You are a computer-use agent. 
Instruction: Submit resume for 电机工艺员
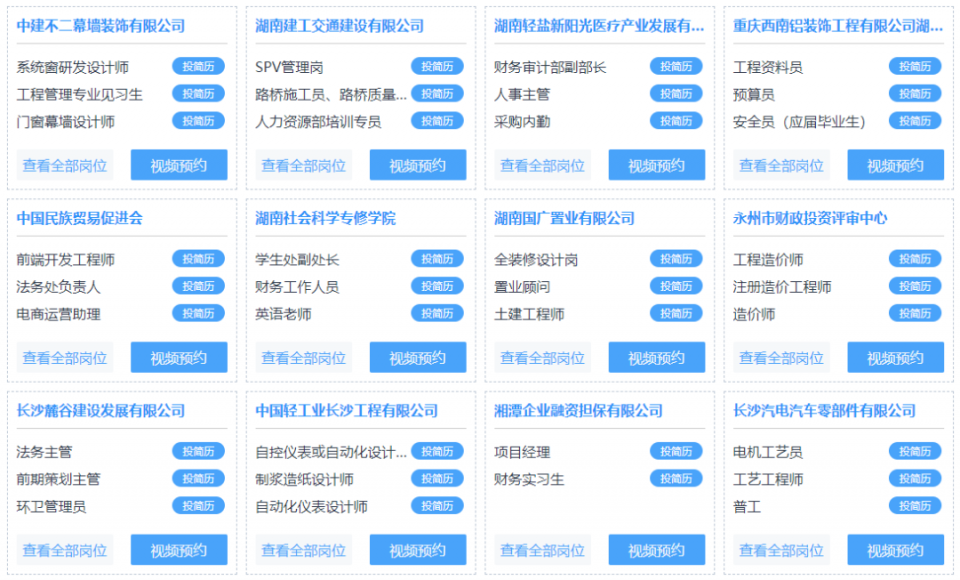point(915,451)
